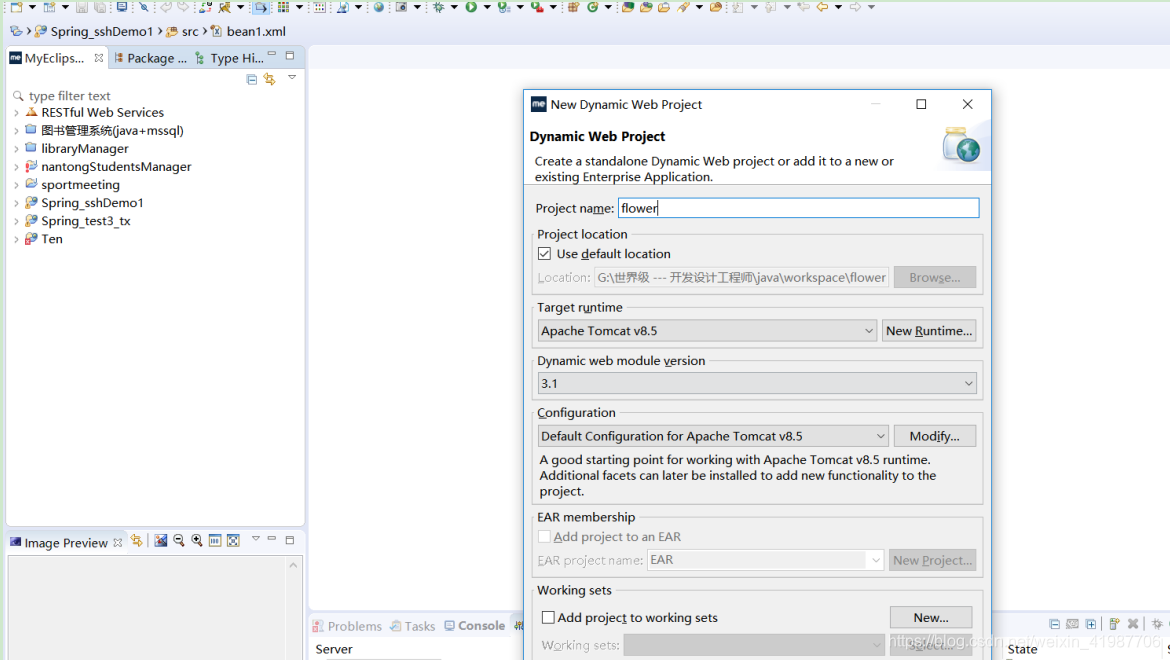Image resolution: width=1170 pixels, height=660 pixels.
Task: Click the Spring_sshDemo1 project icon in tree
Action: 31,202
